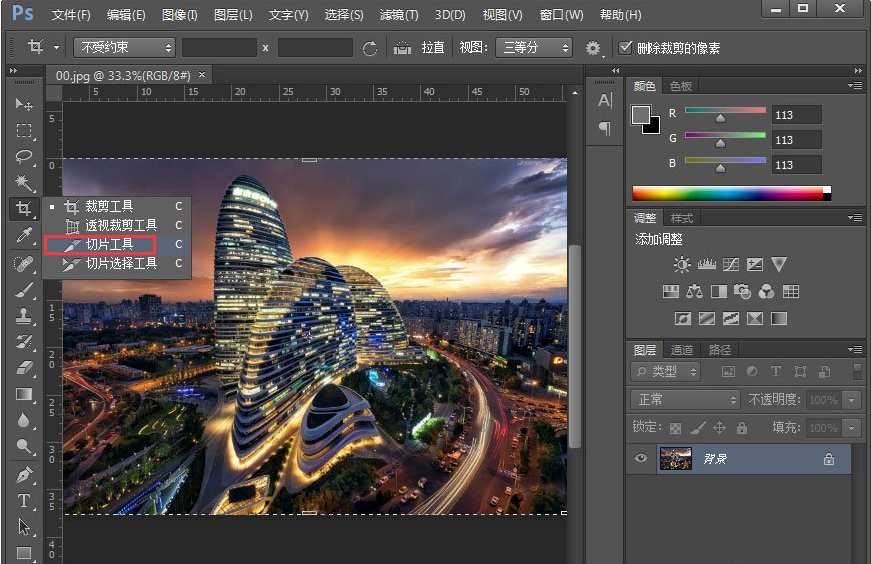Choose the Perspective Crop tool entry
Image resolution: width=871 pixels, height=564 pixels.
click(120, 225)
